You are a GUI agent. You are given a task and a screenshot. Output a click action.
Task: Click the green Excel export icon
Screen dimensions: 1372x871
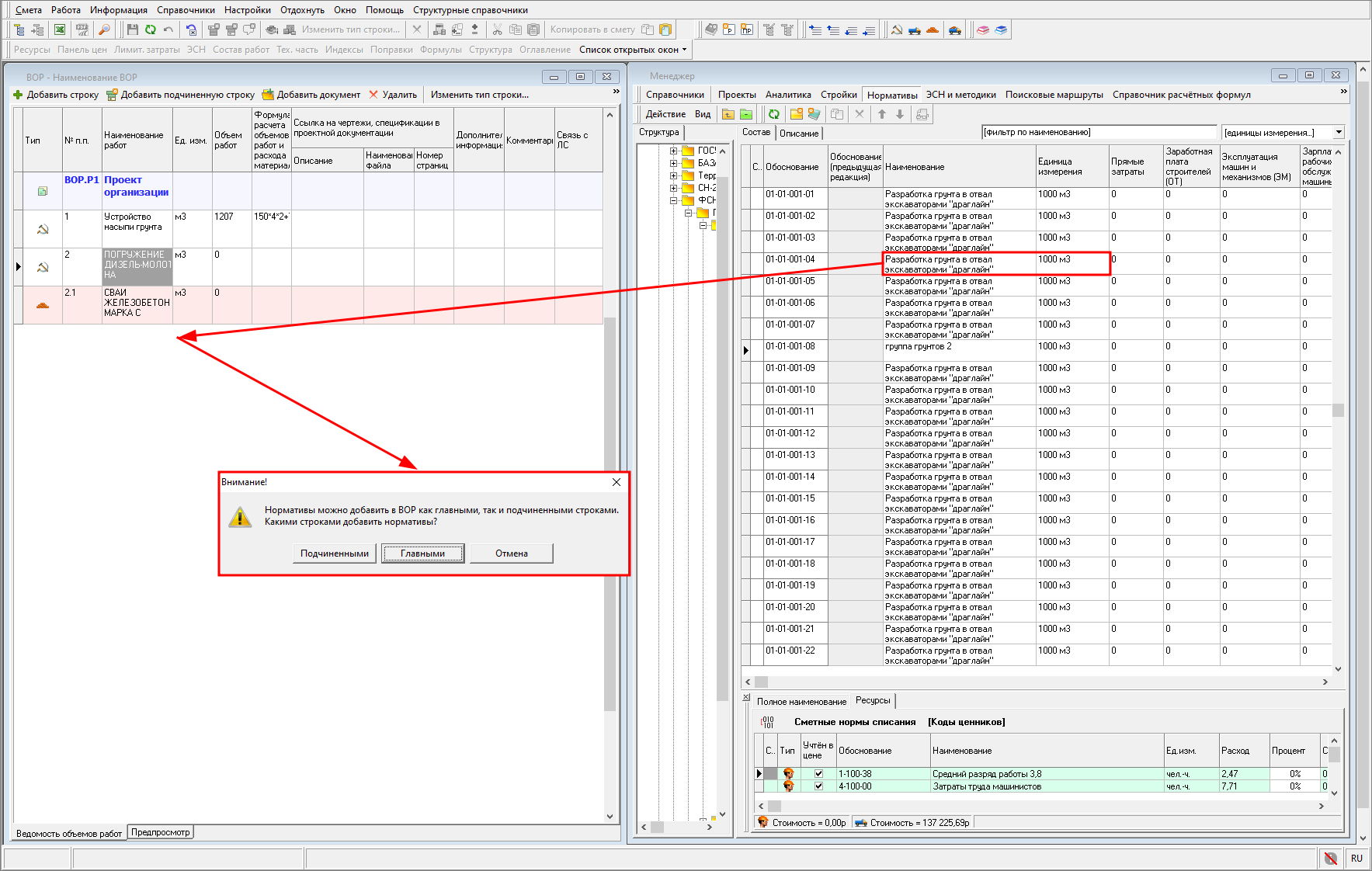pyautogui.click(x=60, y=29)
